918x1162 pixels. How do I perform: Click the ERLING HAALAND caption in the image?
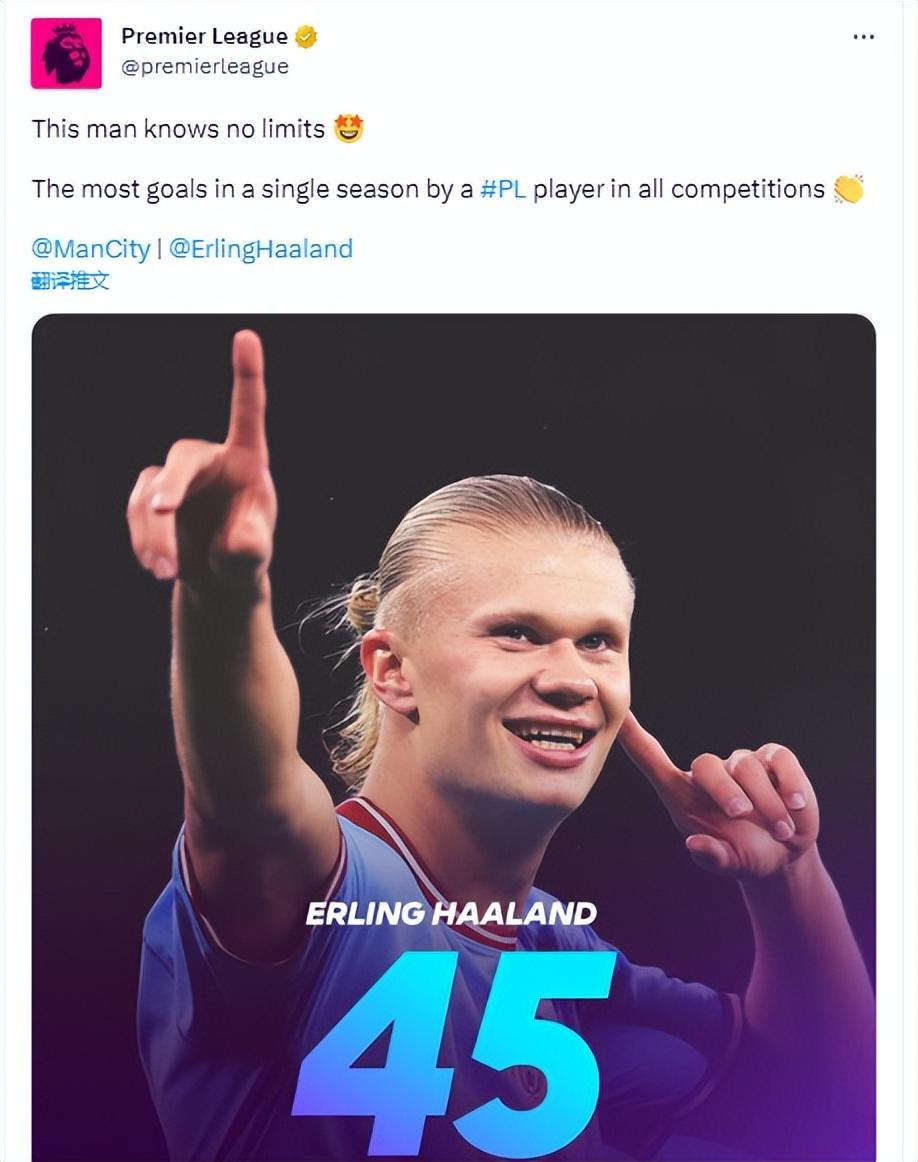(x=450, y=914)
